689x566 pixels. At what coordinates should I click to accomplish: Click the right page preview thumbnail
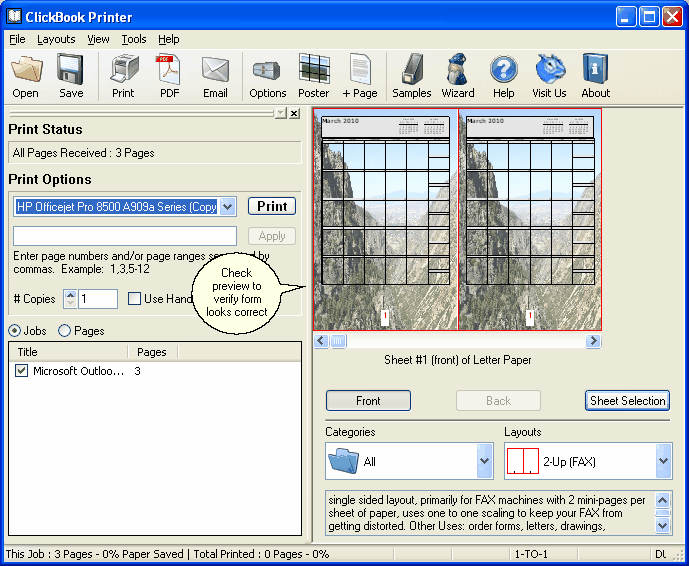pos(530,219)
